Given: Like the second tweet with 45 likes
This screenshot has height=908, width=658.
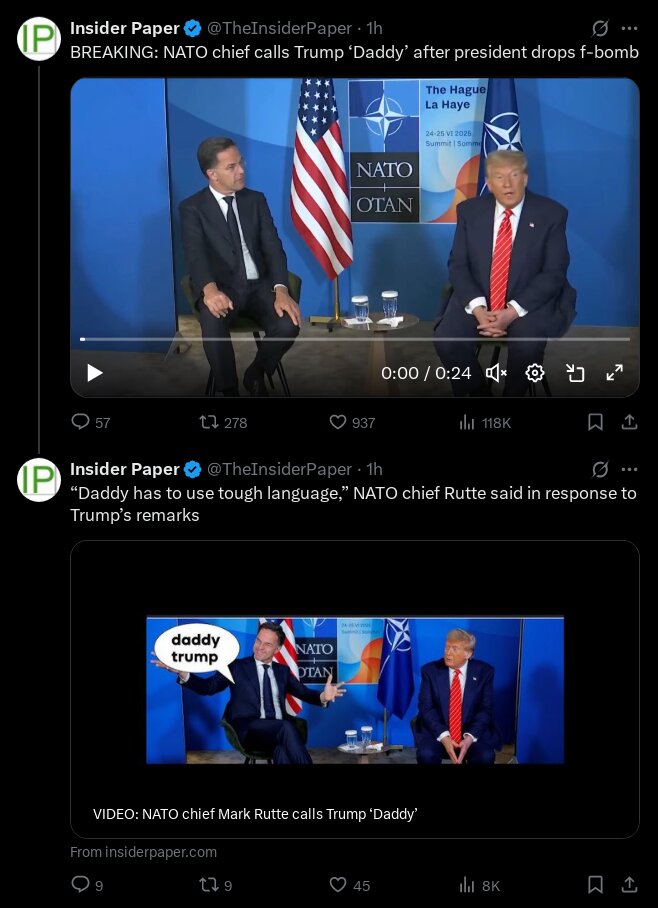Looking at the screenshot, I should tap(350, 885).
